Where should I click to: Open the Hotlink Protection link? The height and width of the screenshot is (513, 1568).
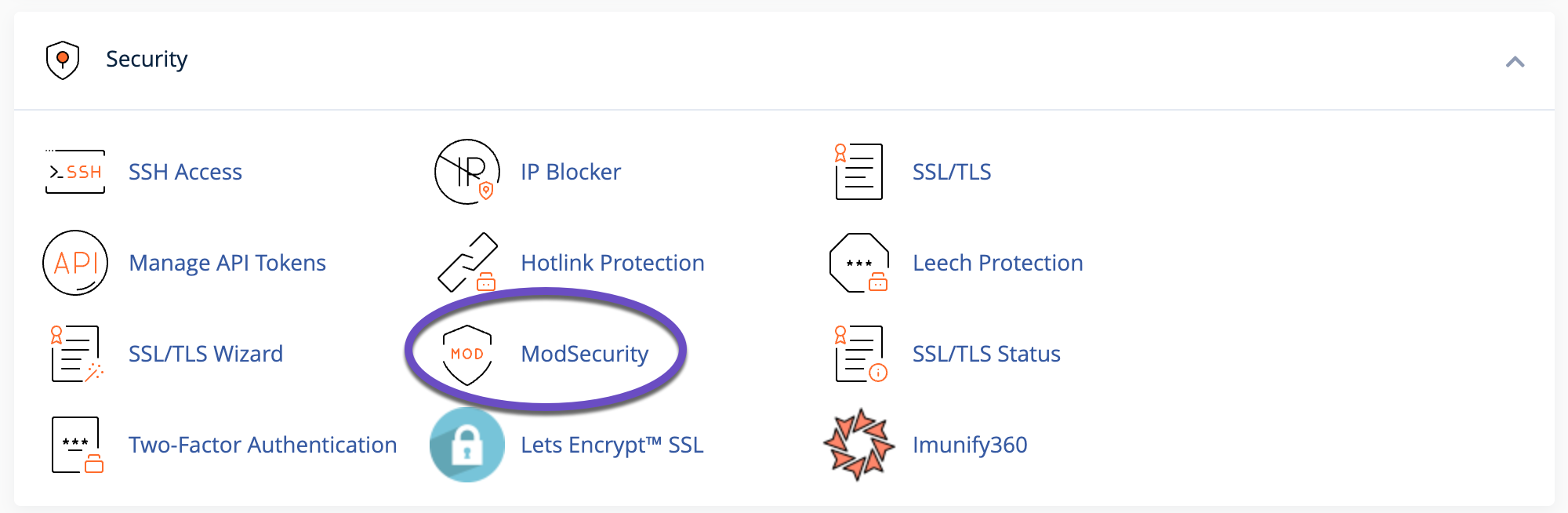click(612, 263)
